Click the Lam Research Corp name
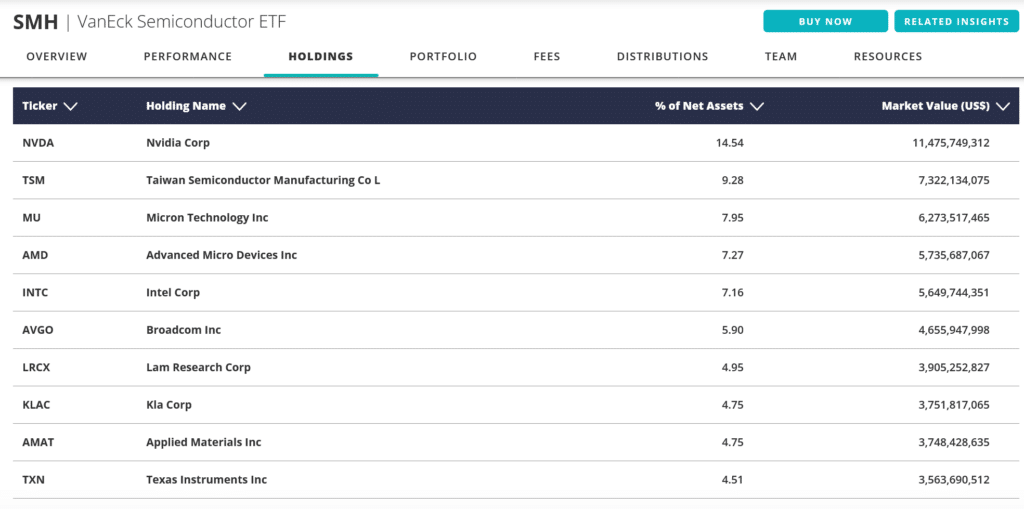The height and width of the screenshot is (509, 1024). point(199,367)
